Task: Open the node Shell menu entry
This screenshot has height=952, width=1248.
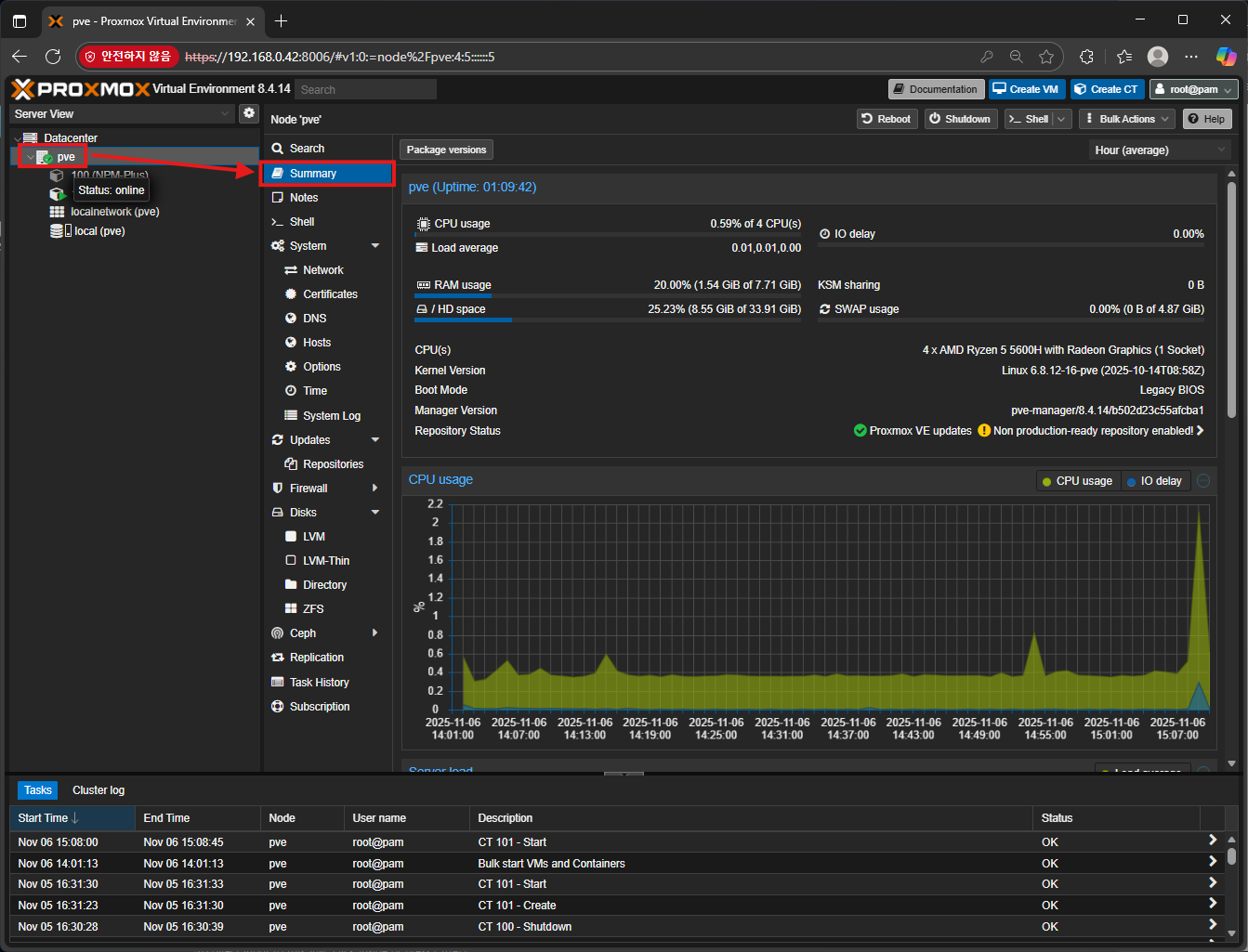Action: pyautogui.click(x=327, y=222)
